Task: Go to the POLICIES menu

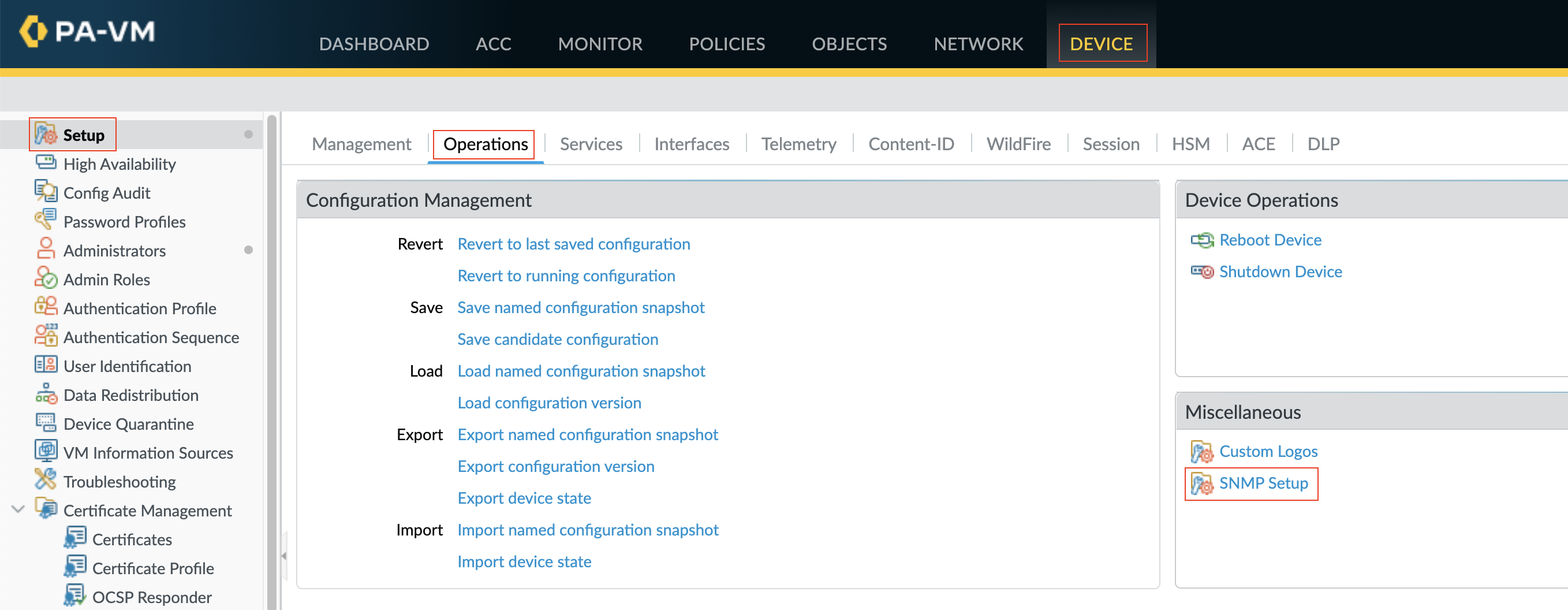Action: pos(726,44)
